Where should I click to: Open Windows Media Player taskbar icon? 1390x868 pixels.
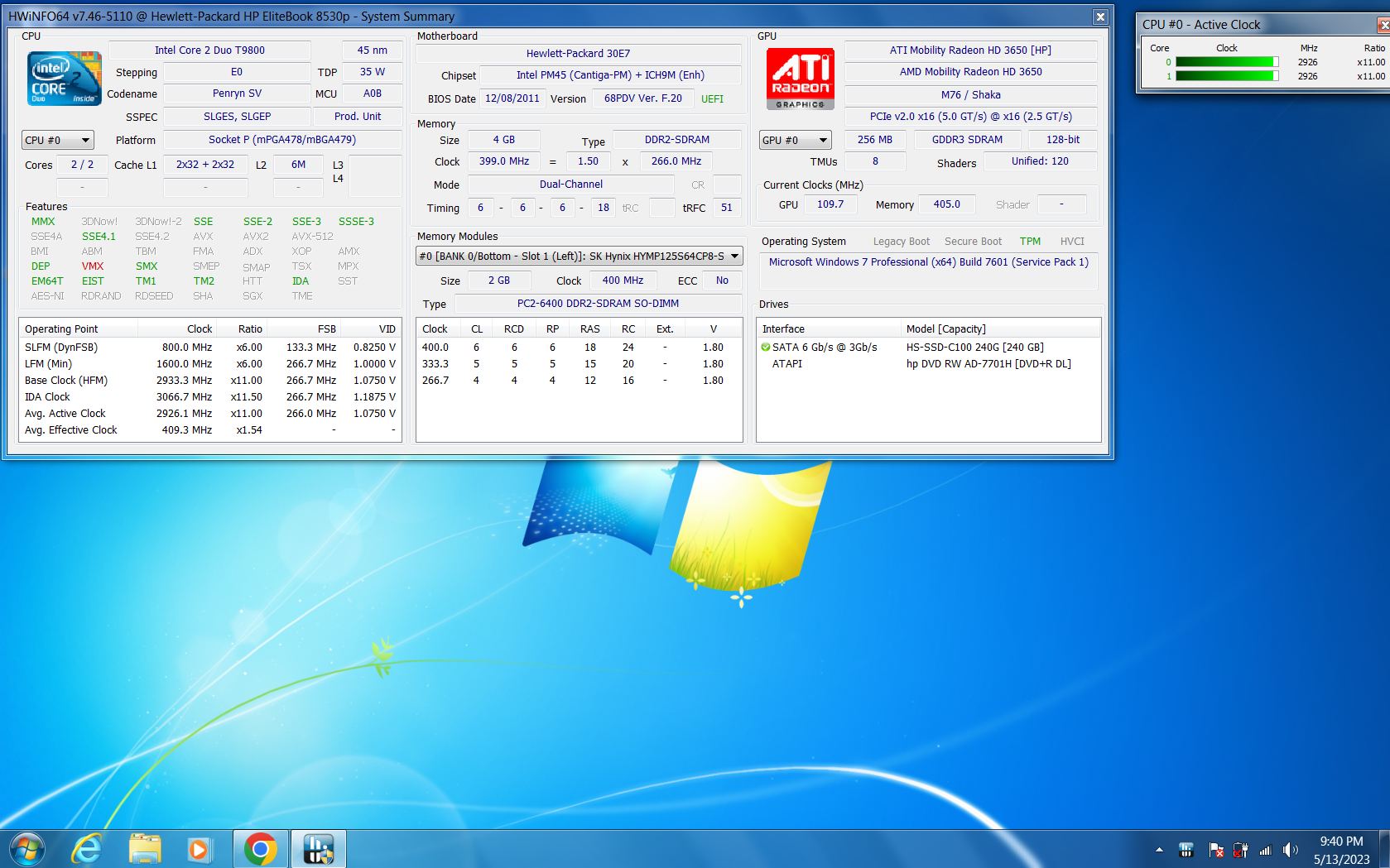199,849
